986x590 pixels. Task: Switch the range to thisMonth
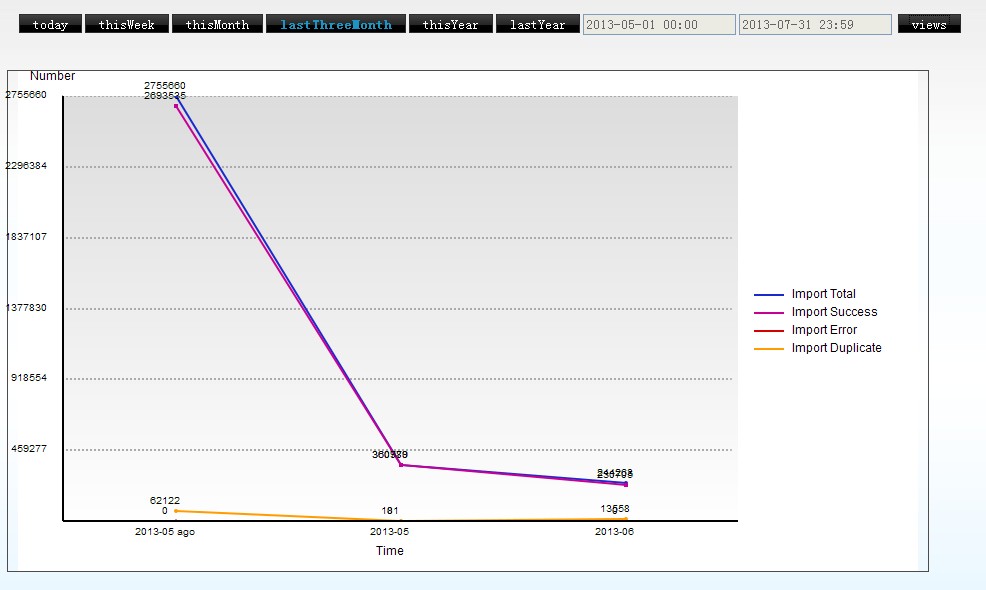coord(217,24)
